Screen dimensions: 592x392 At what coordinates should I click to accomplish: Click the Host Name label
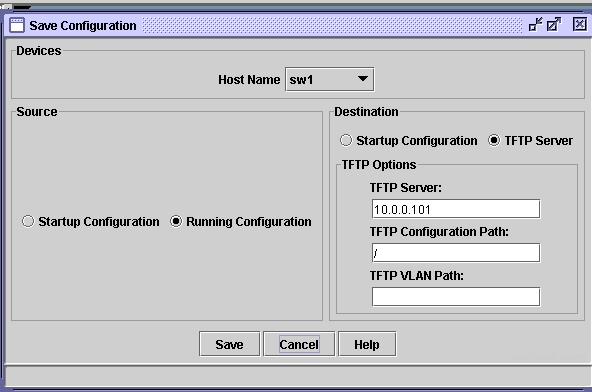tap(249, 80)
